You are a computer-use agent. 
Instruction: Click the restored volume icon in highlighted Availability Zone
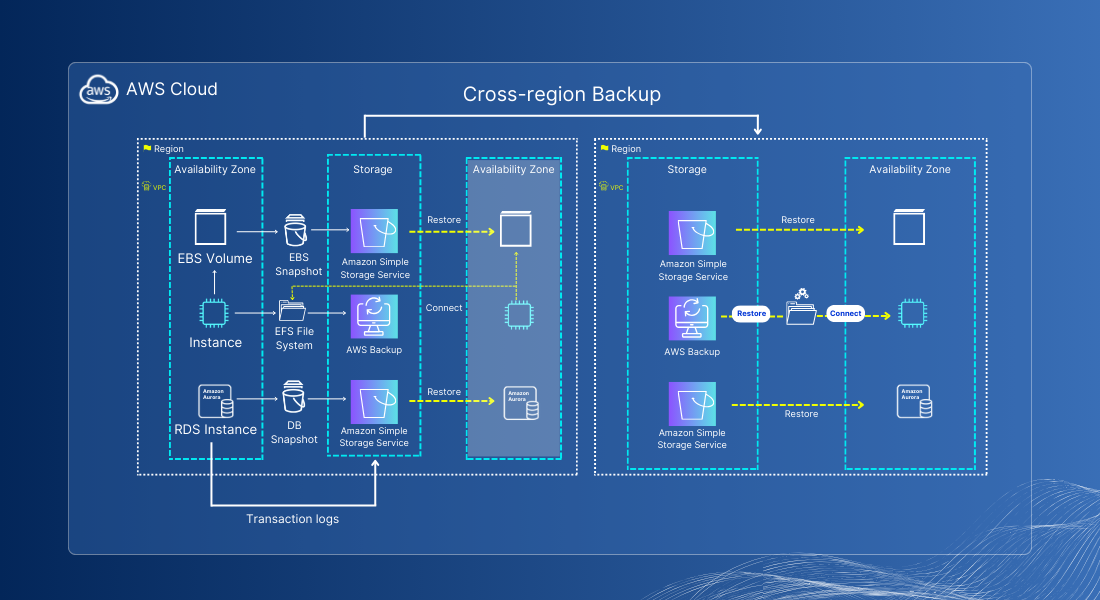click(516, 229)
